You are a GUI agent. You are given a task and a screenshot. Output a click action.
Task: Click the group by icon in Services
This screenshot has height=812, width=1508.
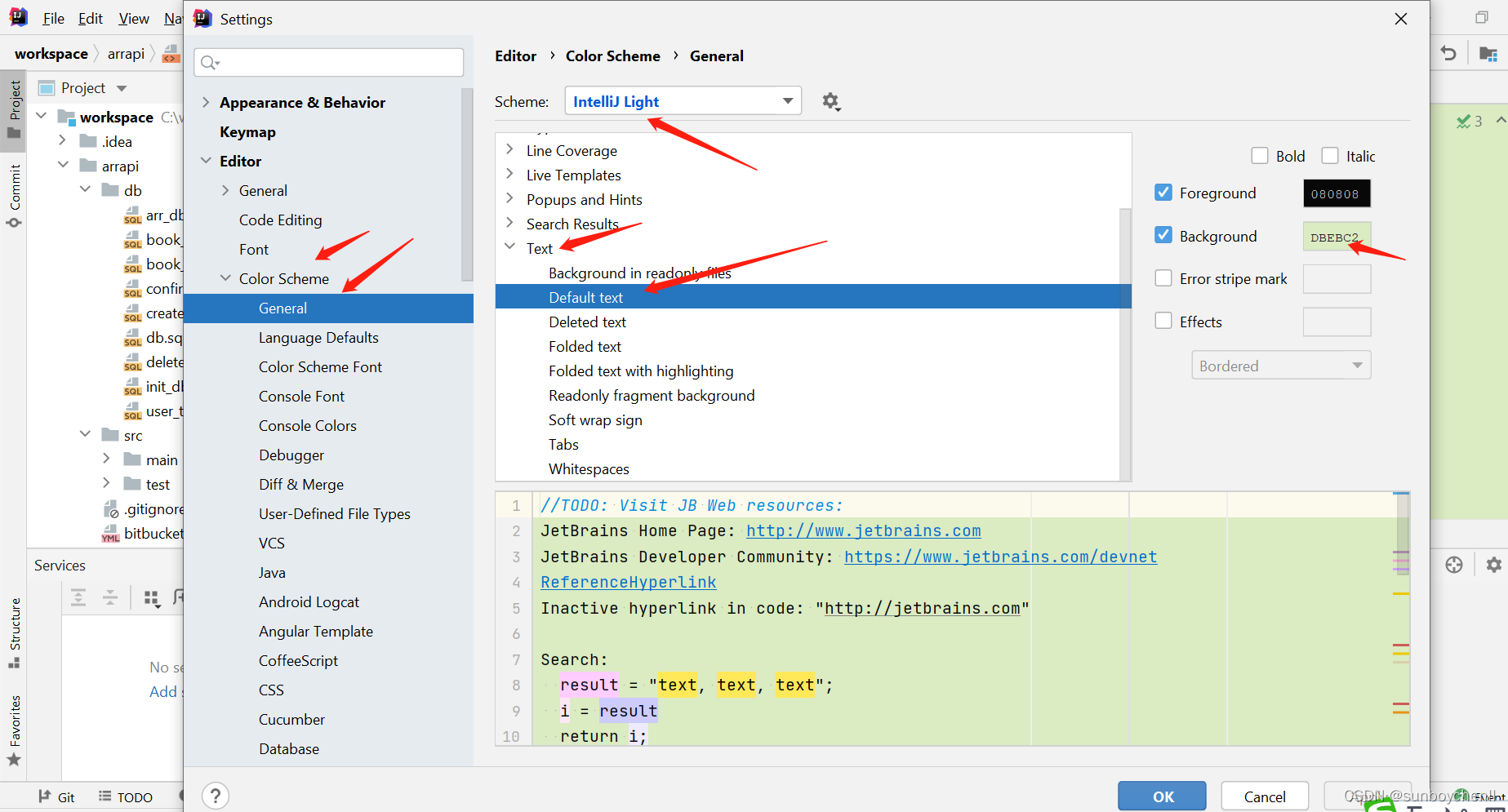tap(152, 598)
